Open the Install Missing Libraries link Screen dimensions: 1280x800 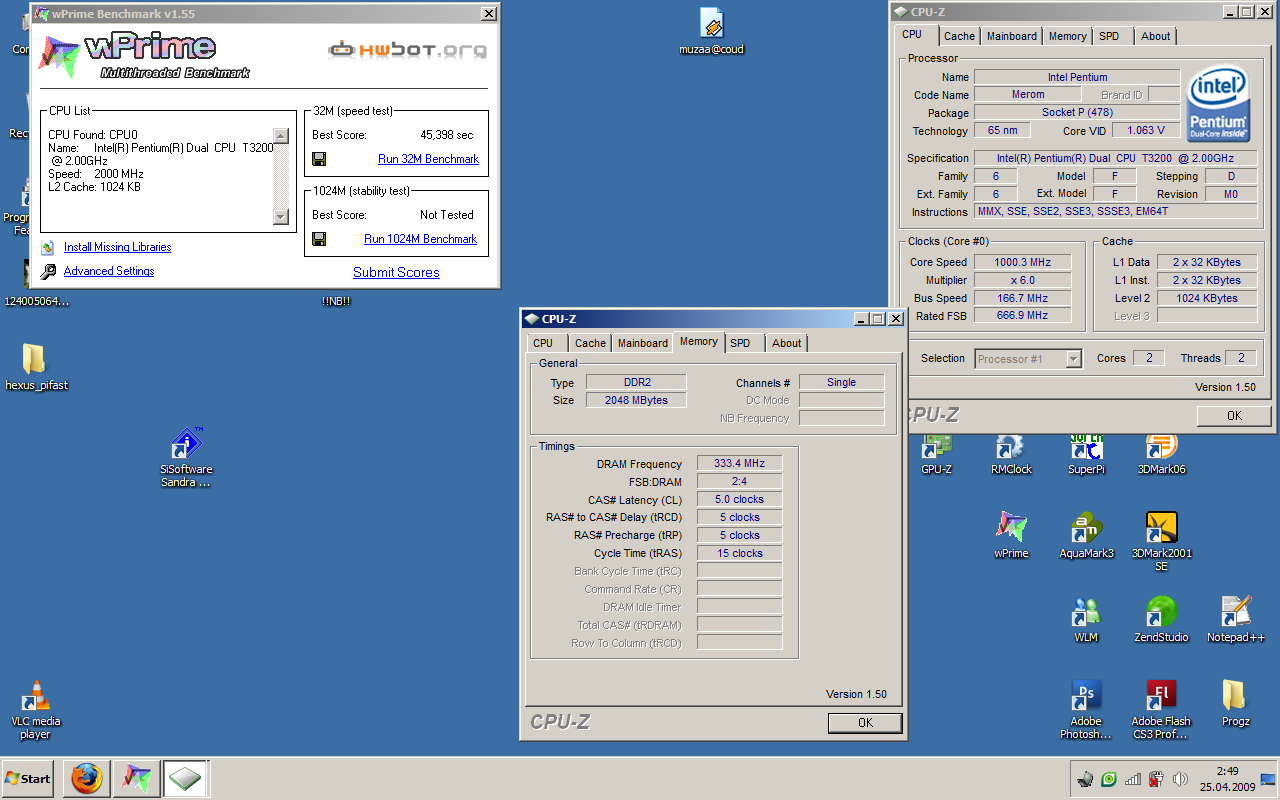117,247
